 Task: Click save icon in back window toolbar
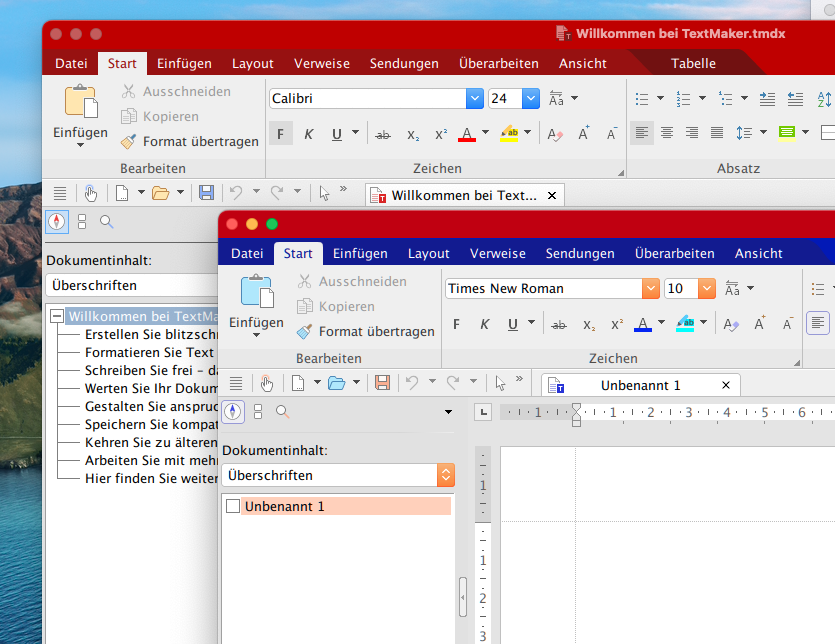206,192
